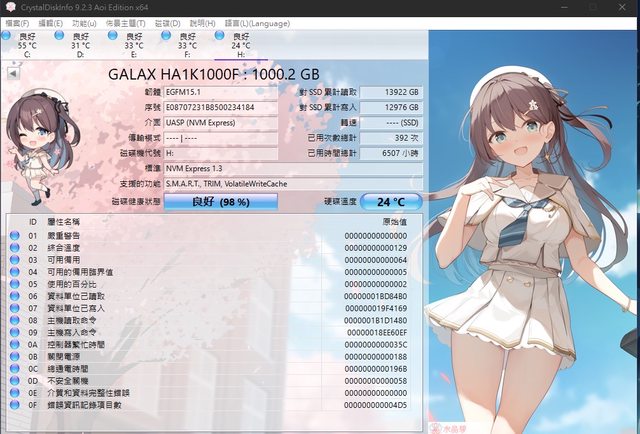Click status orb for attribute 01 嚴重警告
Viewport: 640px width, 434px height.
point(15,236)
